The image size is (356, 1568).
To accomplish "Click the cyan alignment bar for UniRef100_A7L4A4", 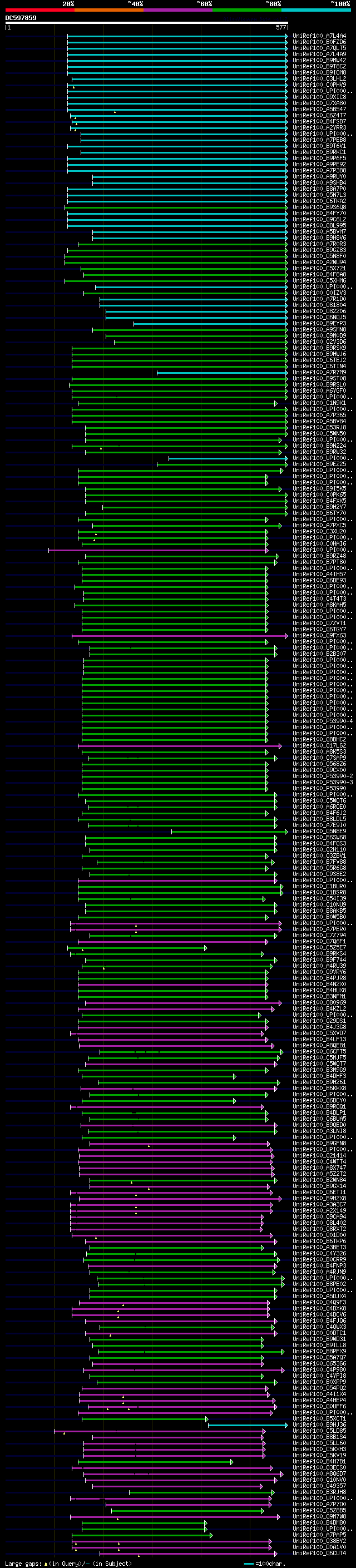I will pos(177,36).
